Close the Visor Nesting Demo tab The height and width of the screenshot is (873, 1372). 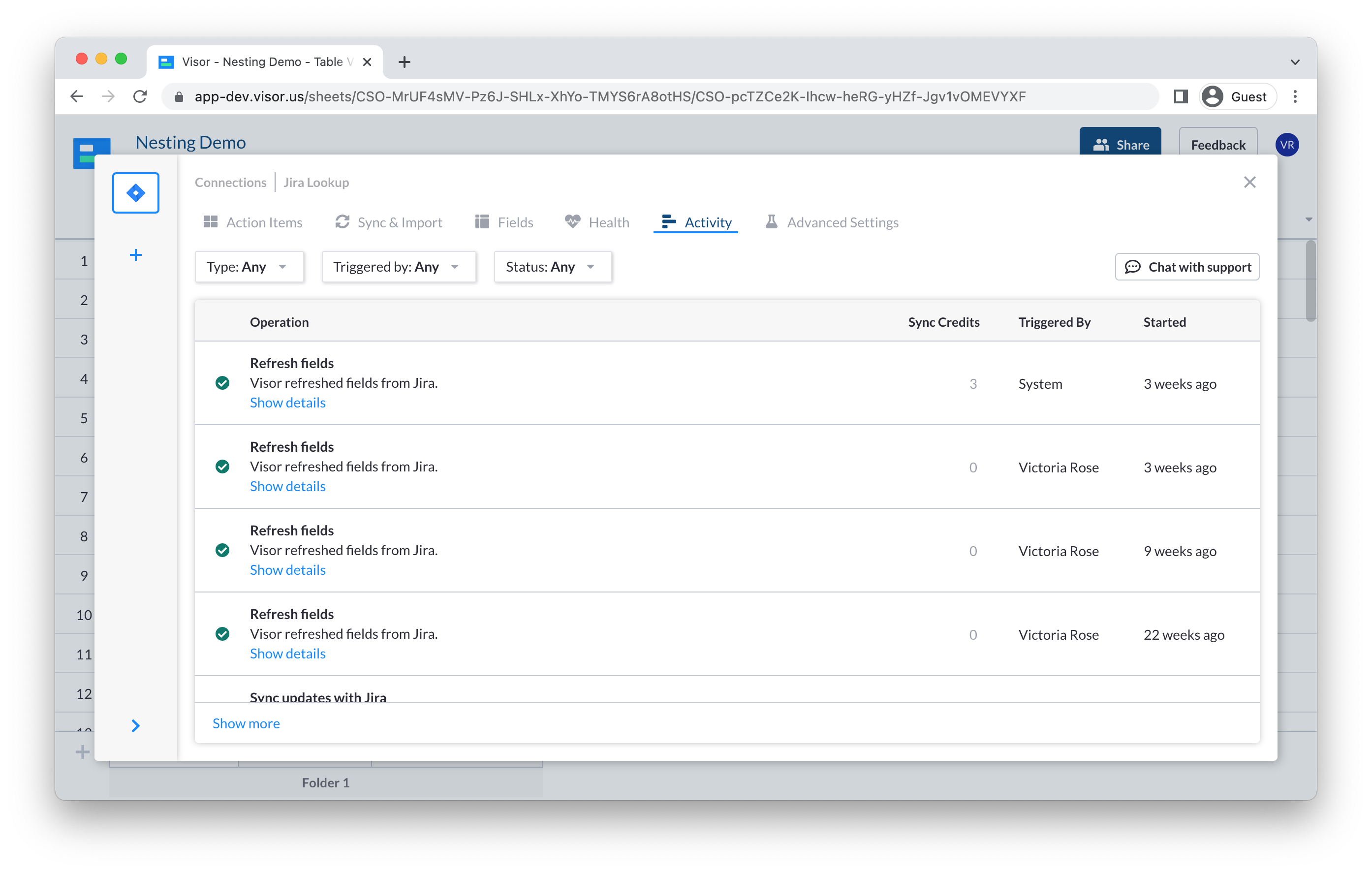point(367,62)
